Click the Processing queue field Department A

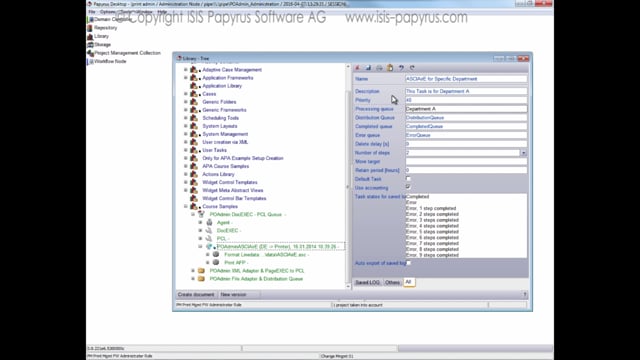click(466, 109)
